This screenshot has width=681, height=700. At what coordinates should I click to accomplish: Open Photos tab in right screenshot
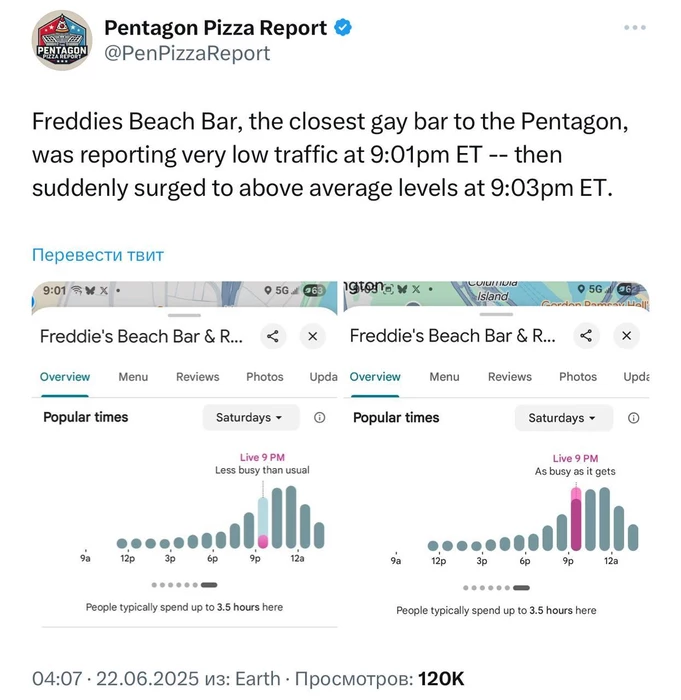[577, 377]
